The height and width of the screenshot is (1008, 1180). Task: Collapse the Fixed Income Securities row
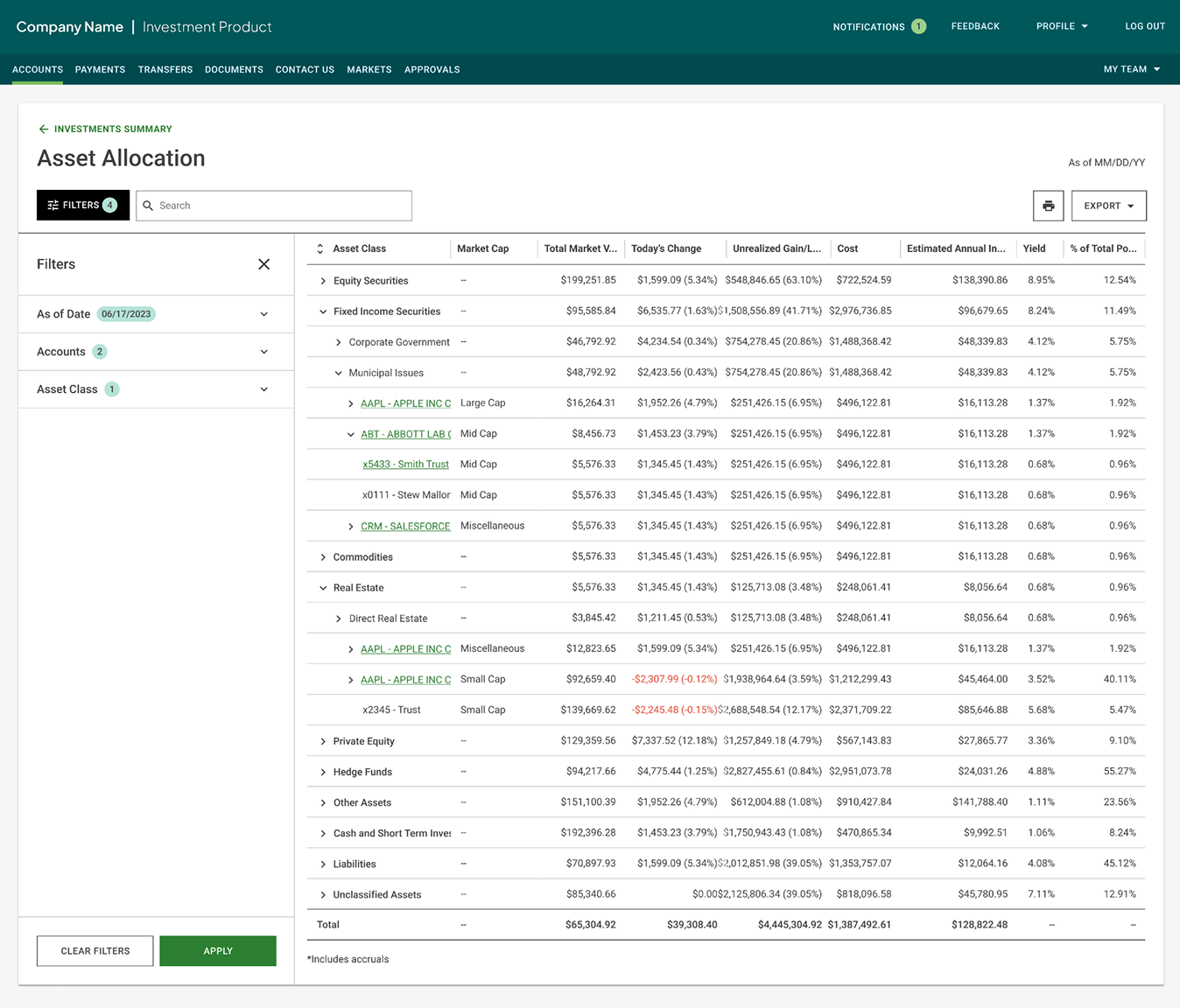[x=323, y=311]
